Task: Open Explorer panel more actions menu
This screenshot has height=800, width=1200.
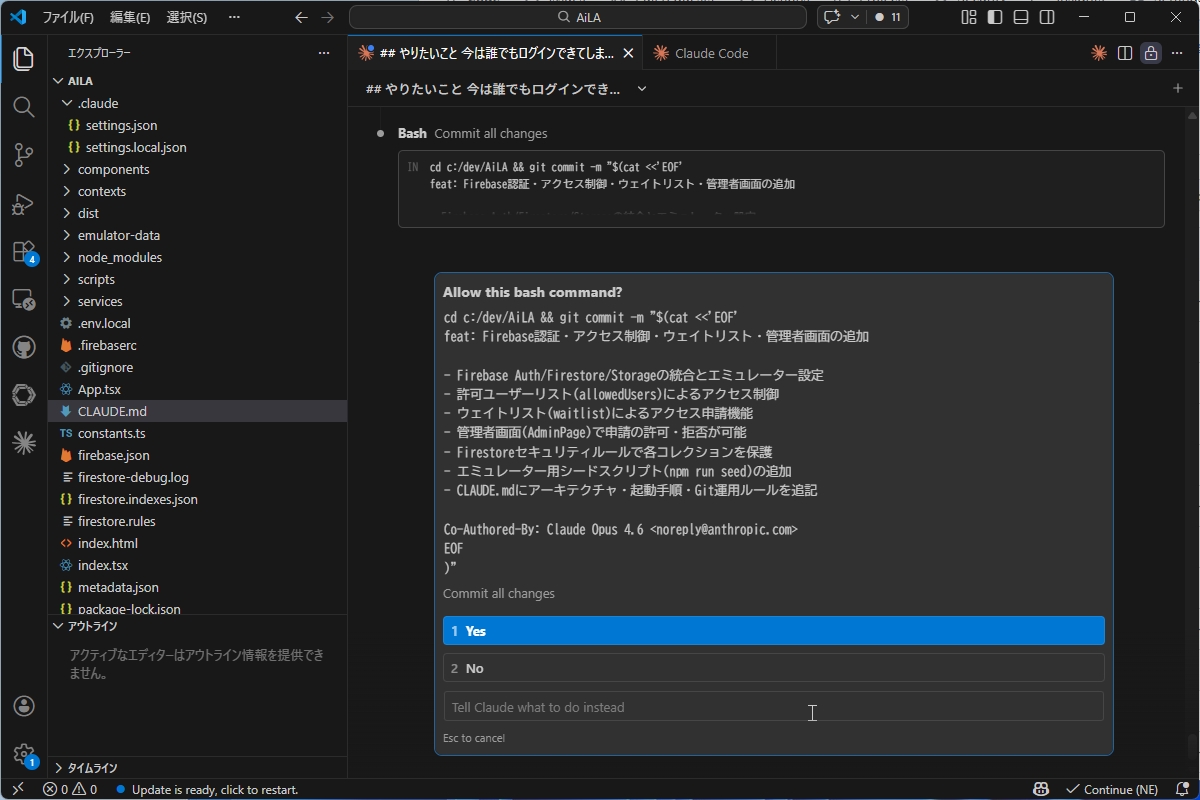Action: click(323, 53)
